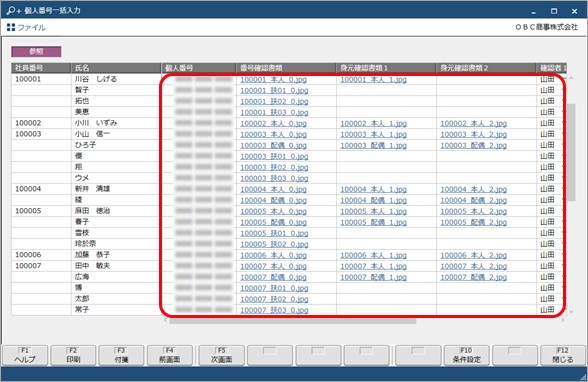Image resolution: width=588 pixels, height=382 pixels.
Task: Select the F3 付箋 function button
Action: pos(121,355)
